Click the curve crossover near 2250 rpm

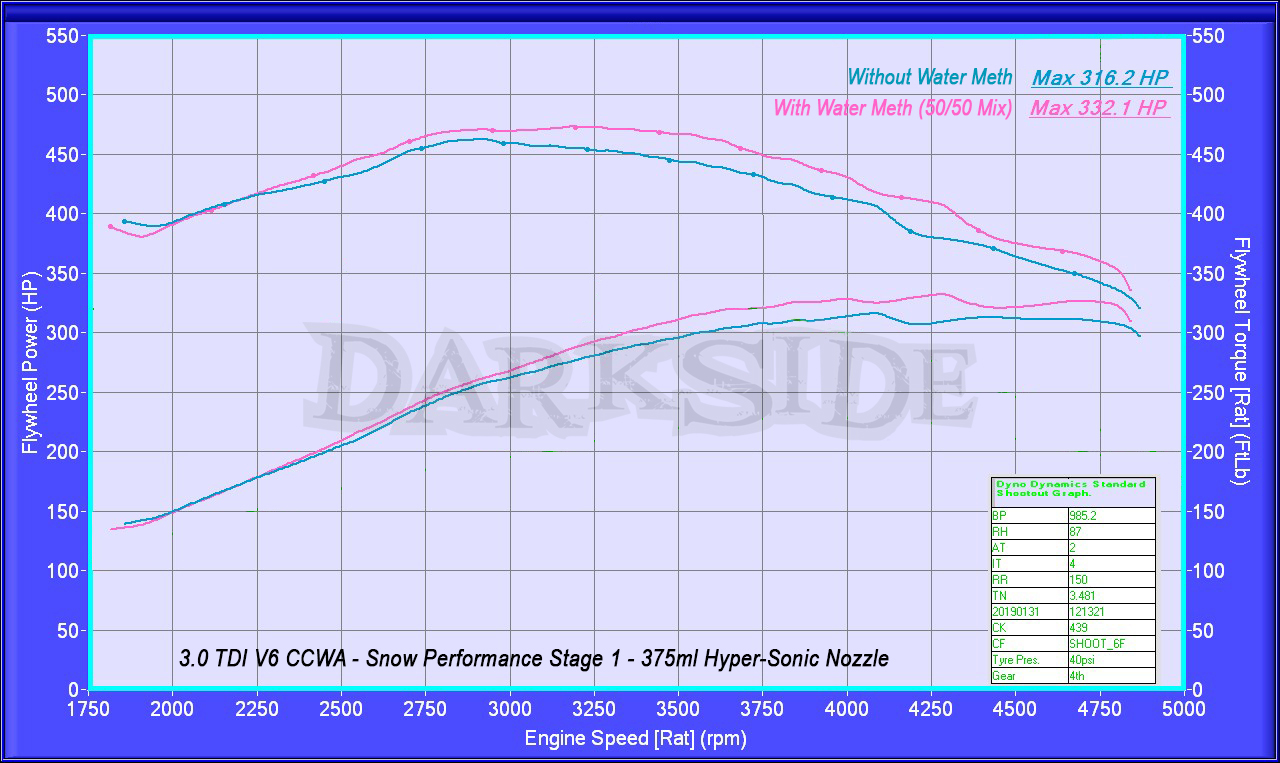click(259, 191)
